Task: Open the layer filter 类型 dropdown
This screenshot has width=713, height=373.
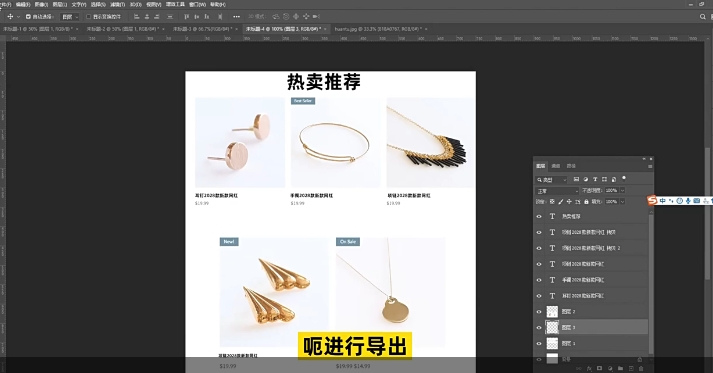Action: coord(552,180)
